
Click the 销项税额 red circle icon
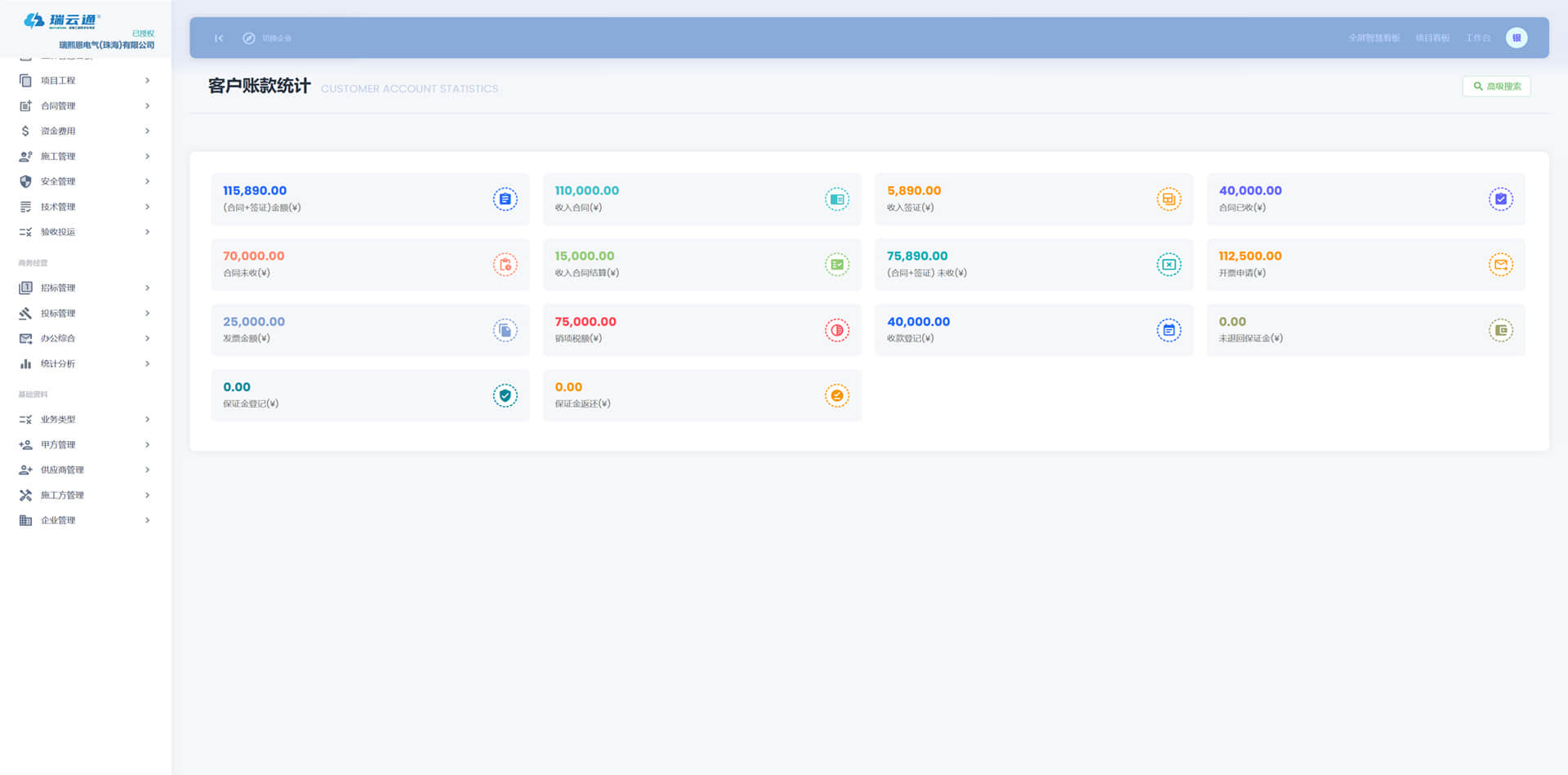pos(836,330)
